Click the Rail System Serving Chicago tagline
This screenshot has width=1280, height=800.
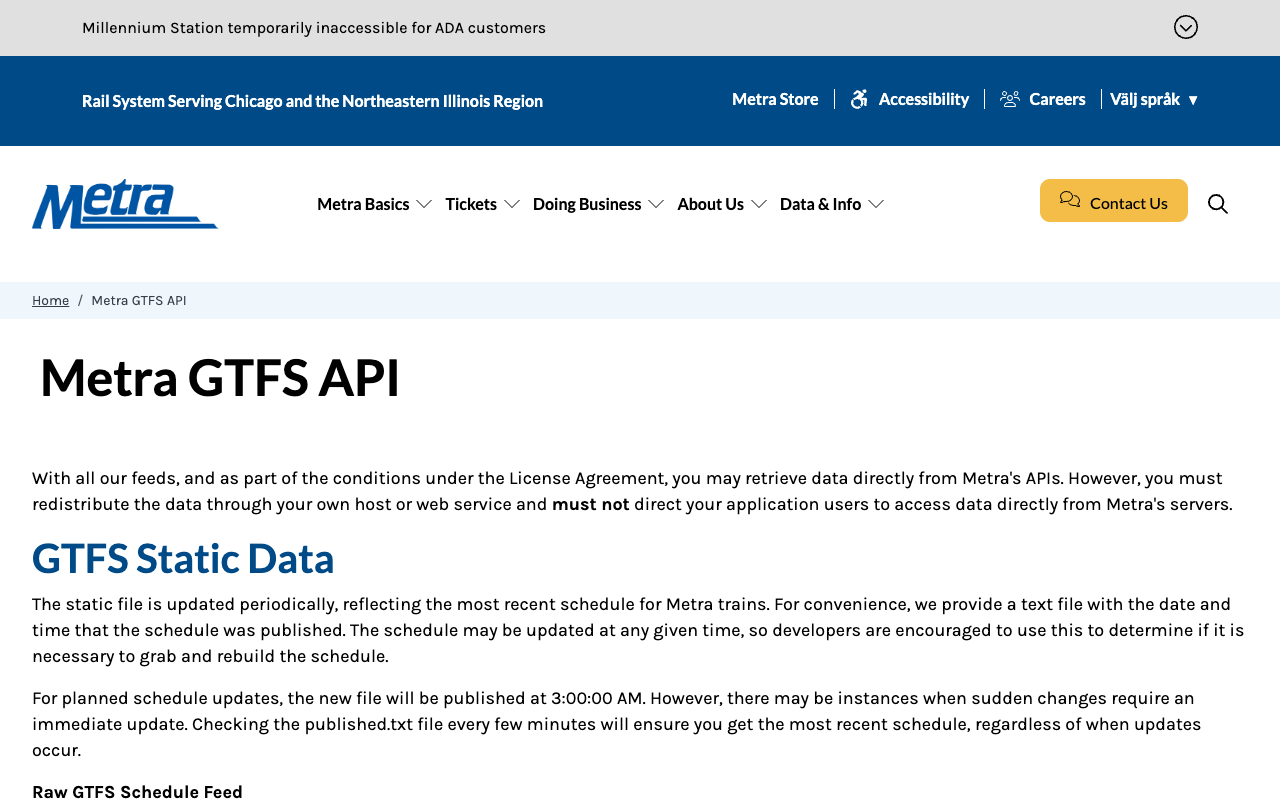(x=312, y=101)
